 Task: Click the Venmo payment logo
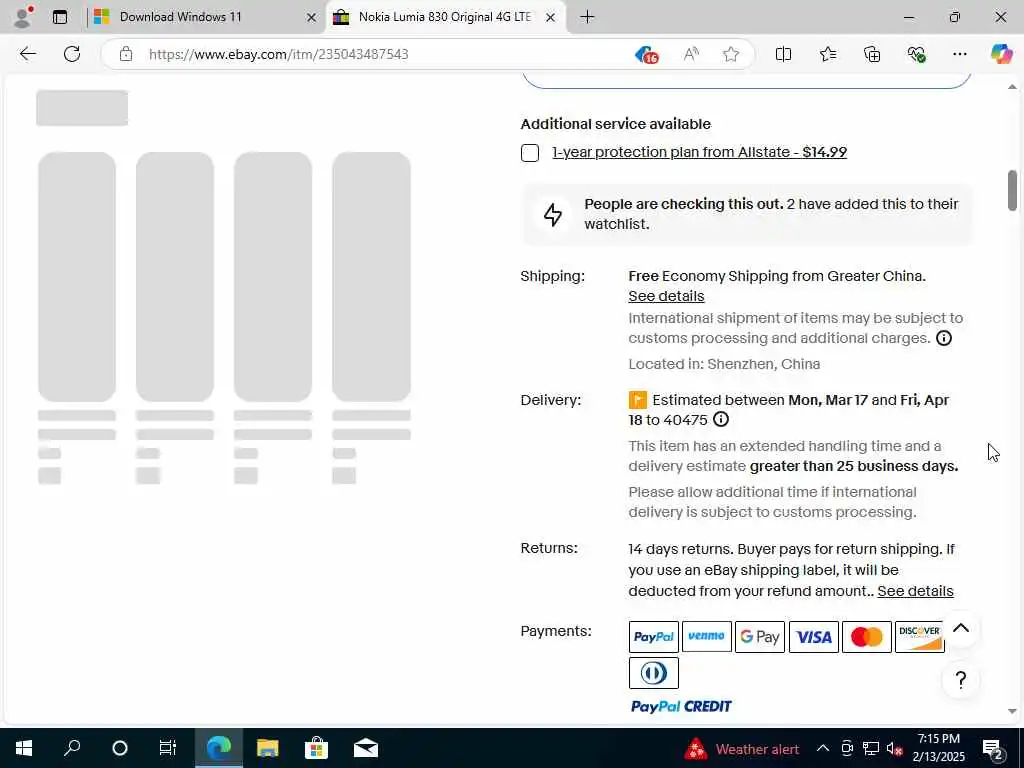(x=707, y=637)
